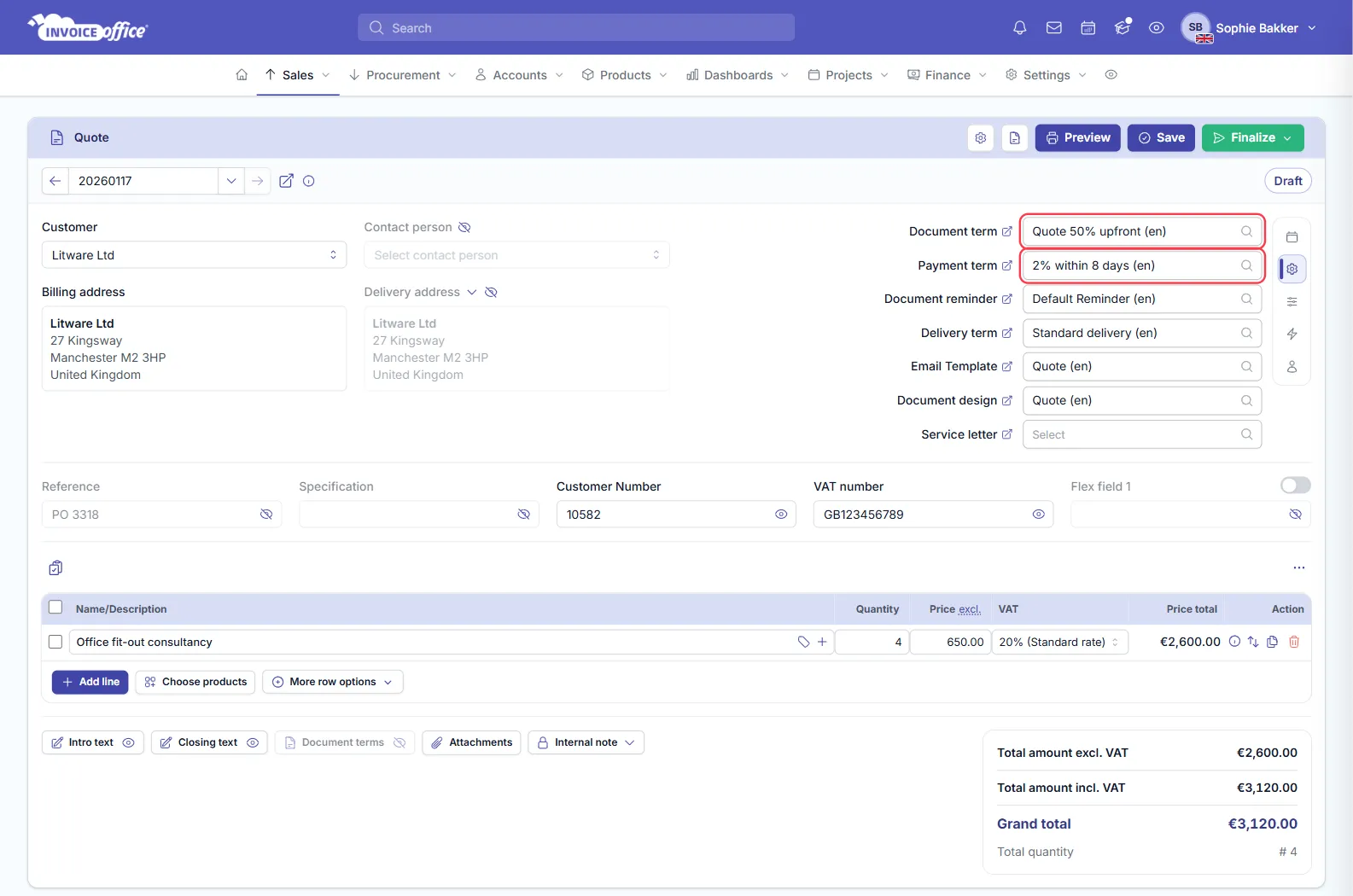Open quote 20260117 in new window

(x=287, y=181)
